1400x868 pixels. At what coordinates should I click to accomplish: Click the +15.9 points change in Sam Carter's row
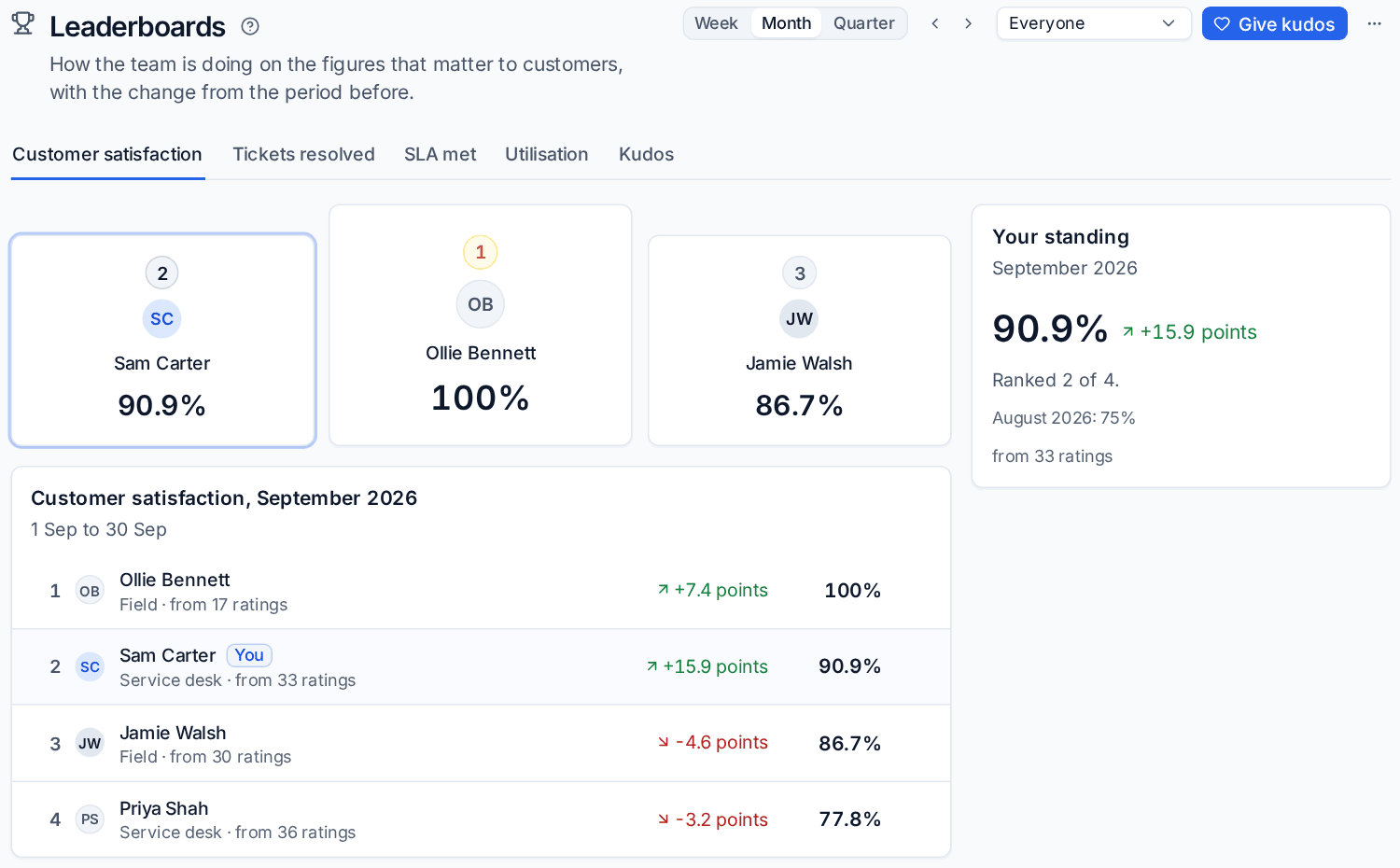tap(707, 666)
